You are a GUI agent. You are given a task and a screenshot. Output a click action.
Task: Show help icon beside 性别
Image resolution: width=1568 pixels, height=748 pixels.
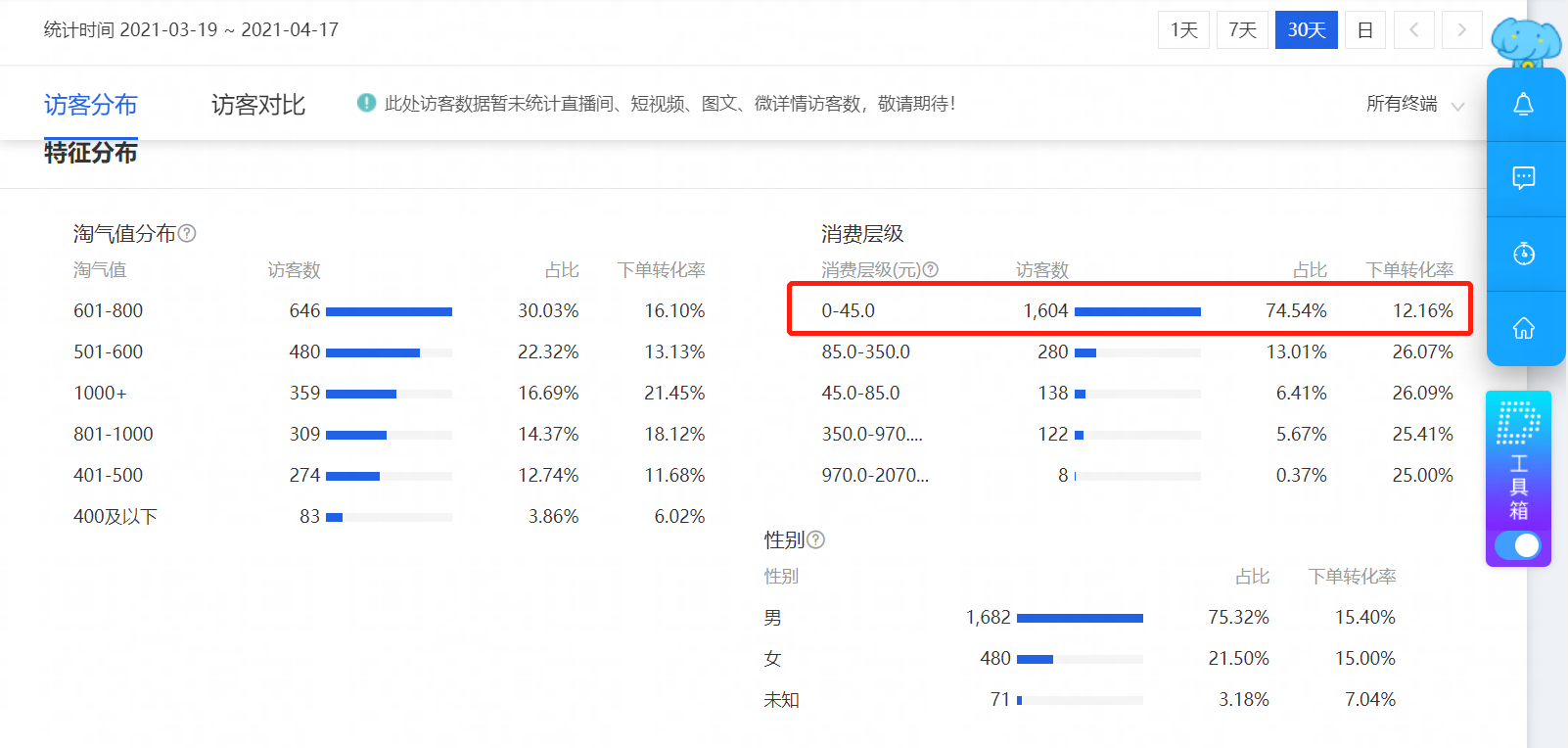(815, 539)
